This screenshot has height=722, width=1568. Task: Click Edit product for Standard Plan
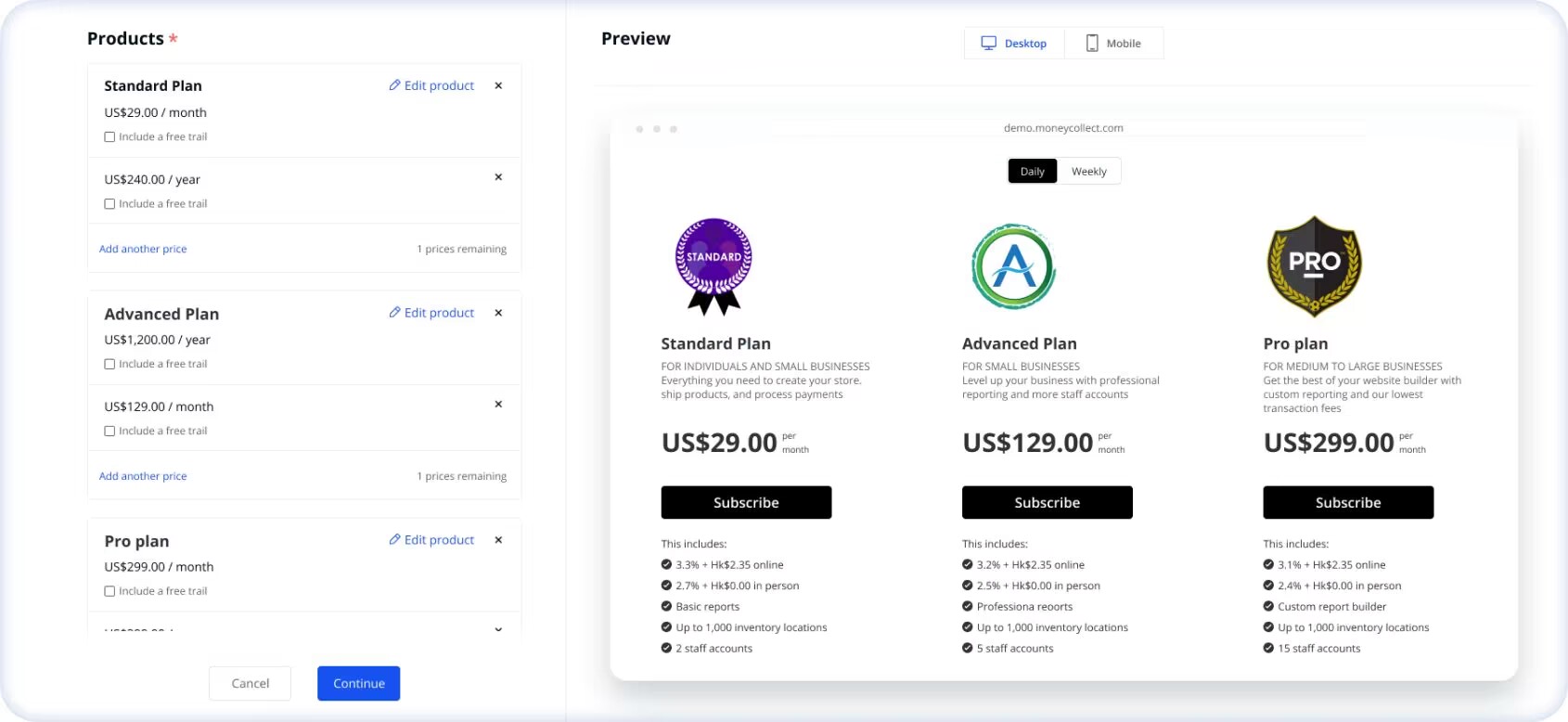(x=431, y=85)
